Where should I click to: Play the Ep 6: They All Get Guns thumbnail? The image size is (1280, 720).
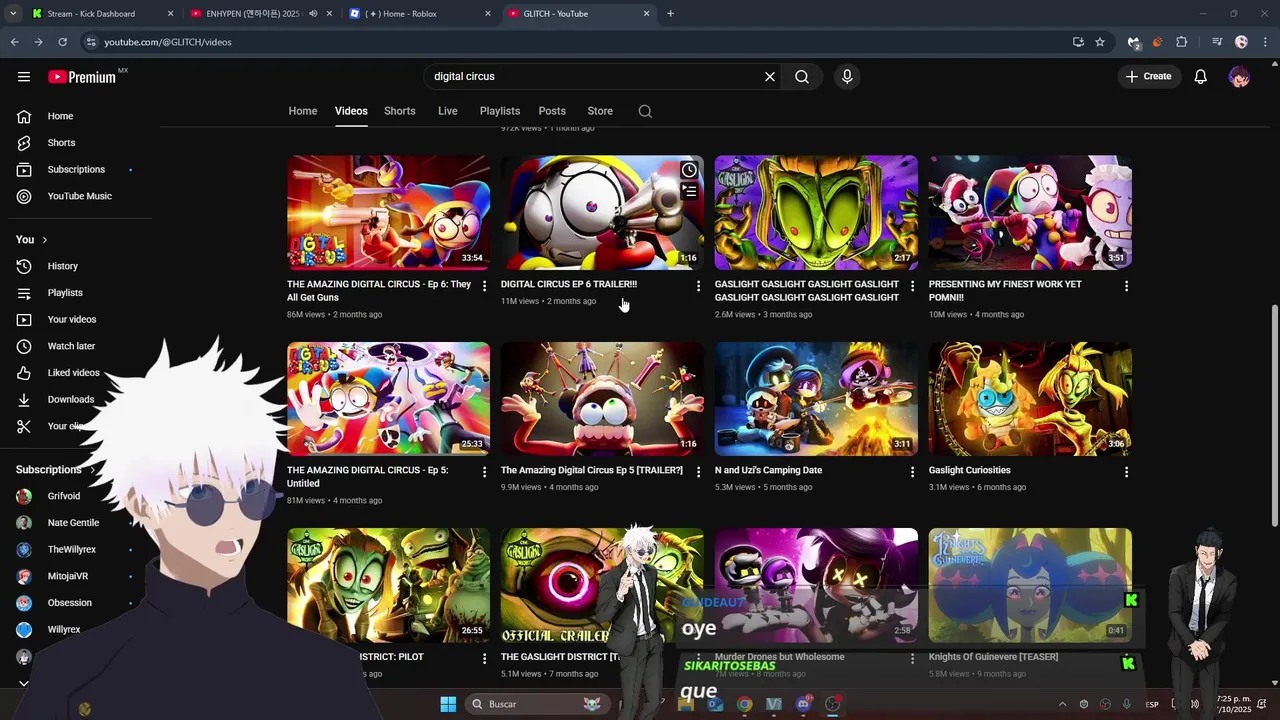pyautogui.click(x=388, y=212)
